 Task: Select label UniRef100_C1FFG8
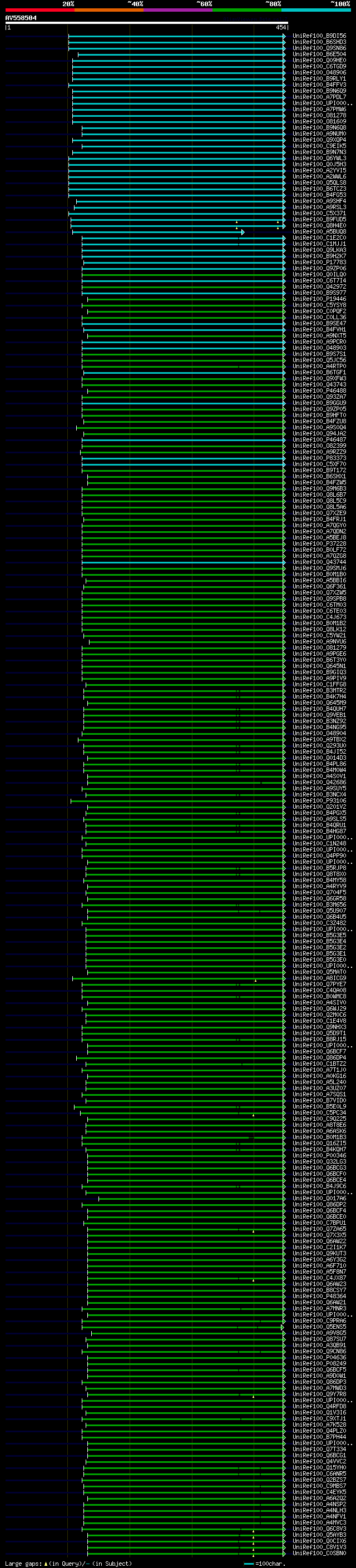[x=319, y=684]
